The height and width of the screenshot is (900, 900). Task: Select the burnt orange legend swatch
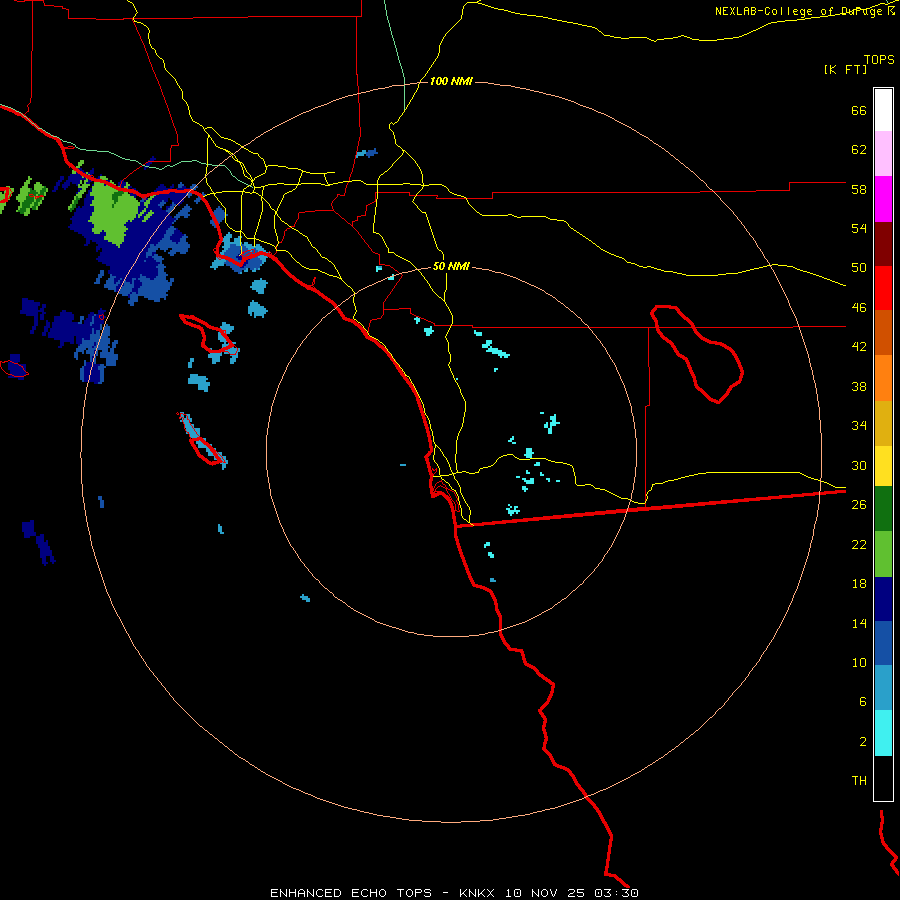883,332
